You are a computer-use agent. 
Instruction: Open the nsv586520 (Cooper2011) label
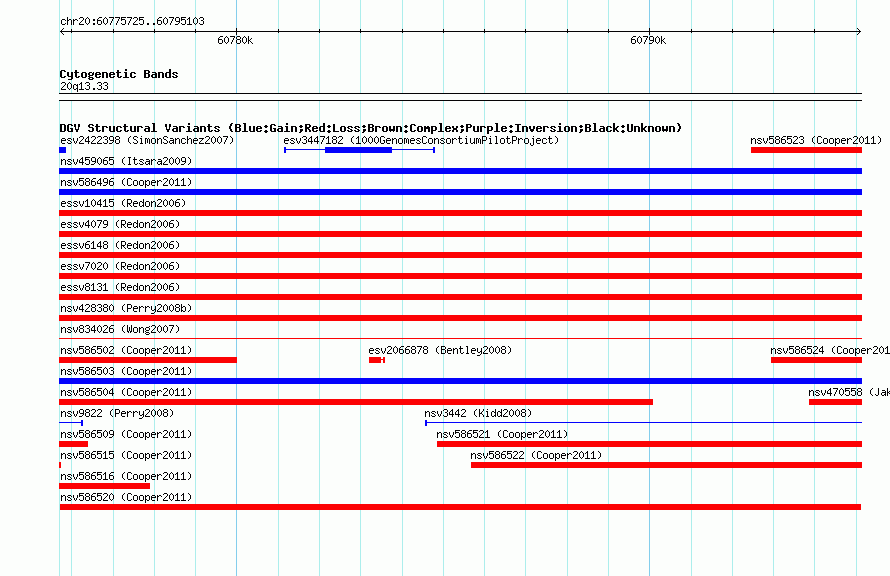click(x=126, y=497)
